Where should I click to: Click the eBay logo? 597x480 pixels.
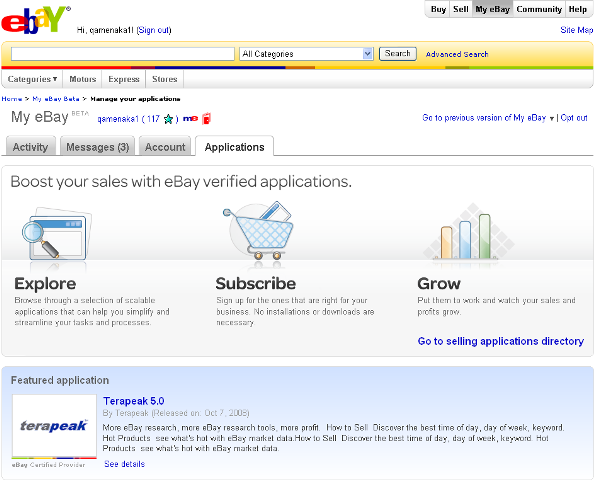[x=35, y=19]
